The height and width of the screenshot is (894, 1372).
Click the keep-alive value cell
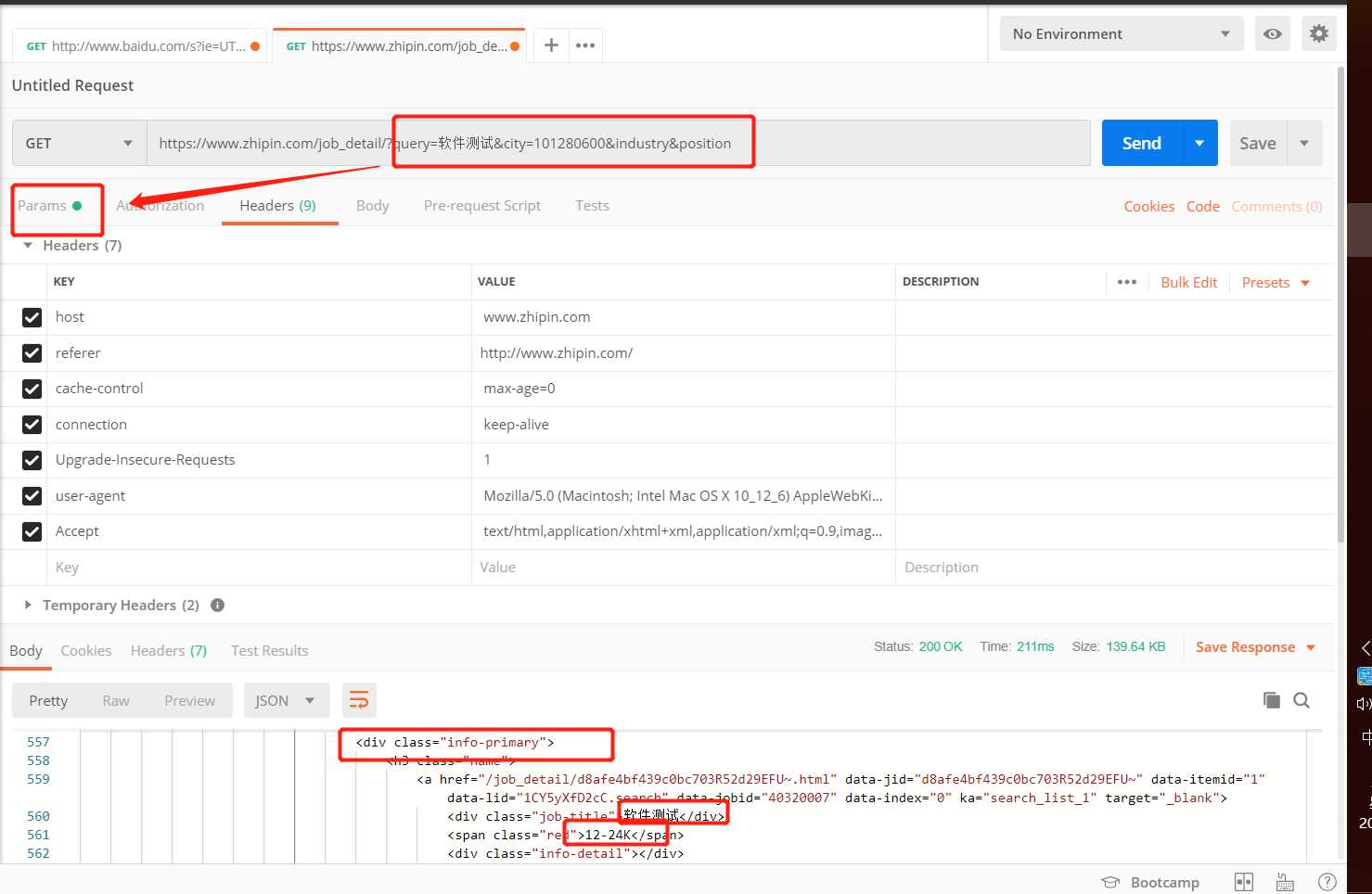point(684,425)
